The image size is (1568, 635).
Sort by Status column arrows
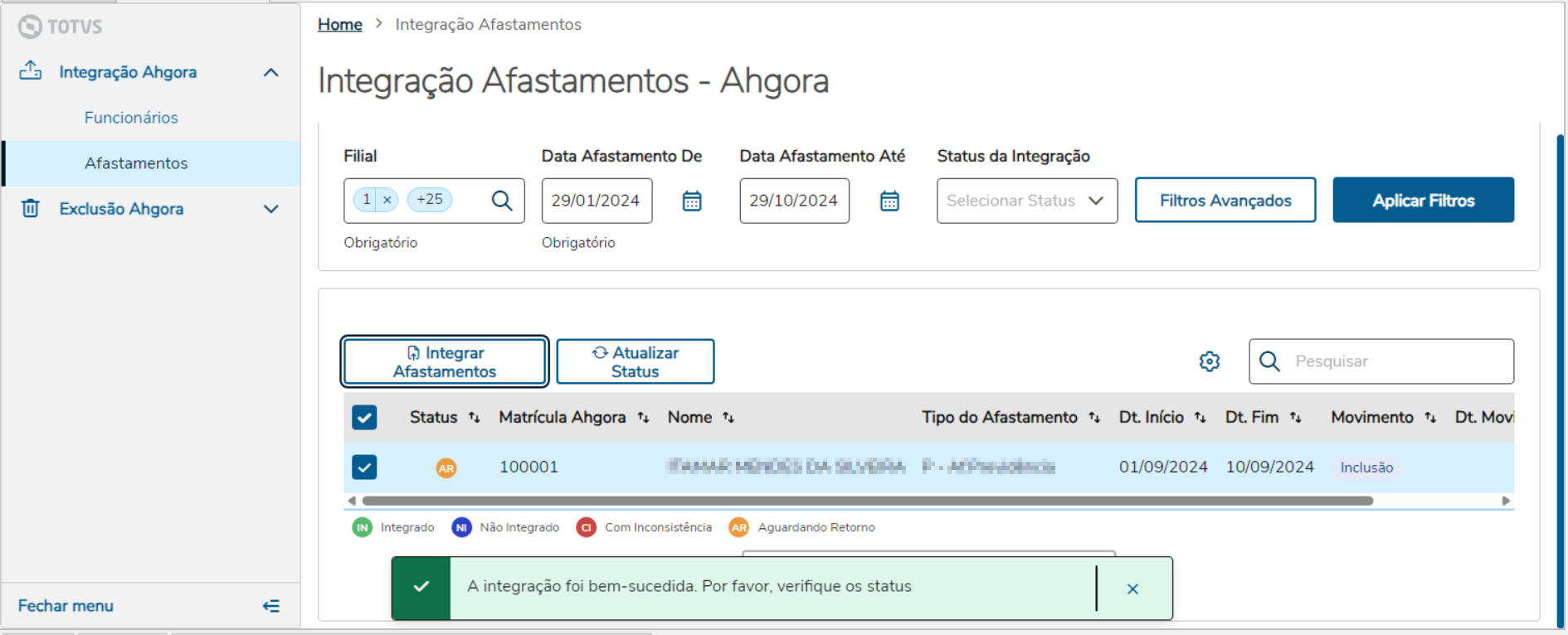pyautogui.click(x=475, y=418)
